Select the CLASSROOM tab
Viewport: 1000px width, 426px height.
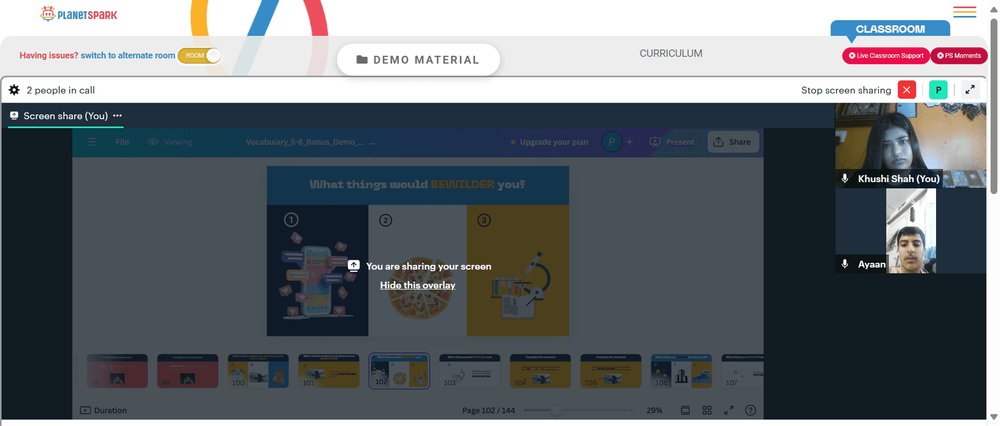(890, 29)
